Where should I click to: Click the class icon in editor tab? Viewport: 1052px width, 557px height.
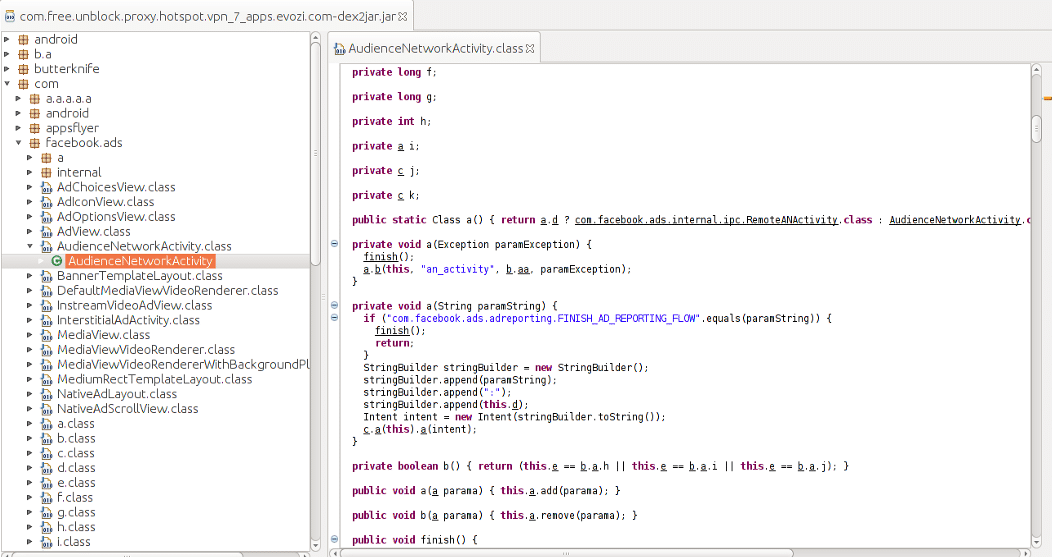coord(340,48)
